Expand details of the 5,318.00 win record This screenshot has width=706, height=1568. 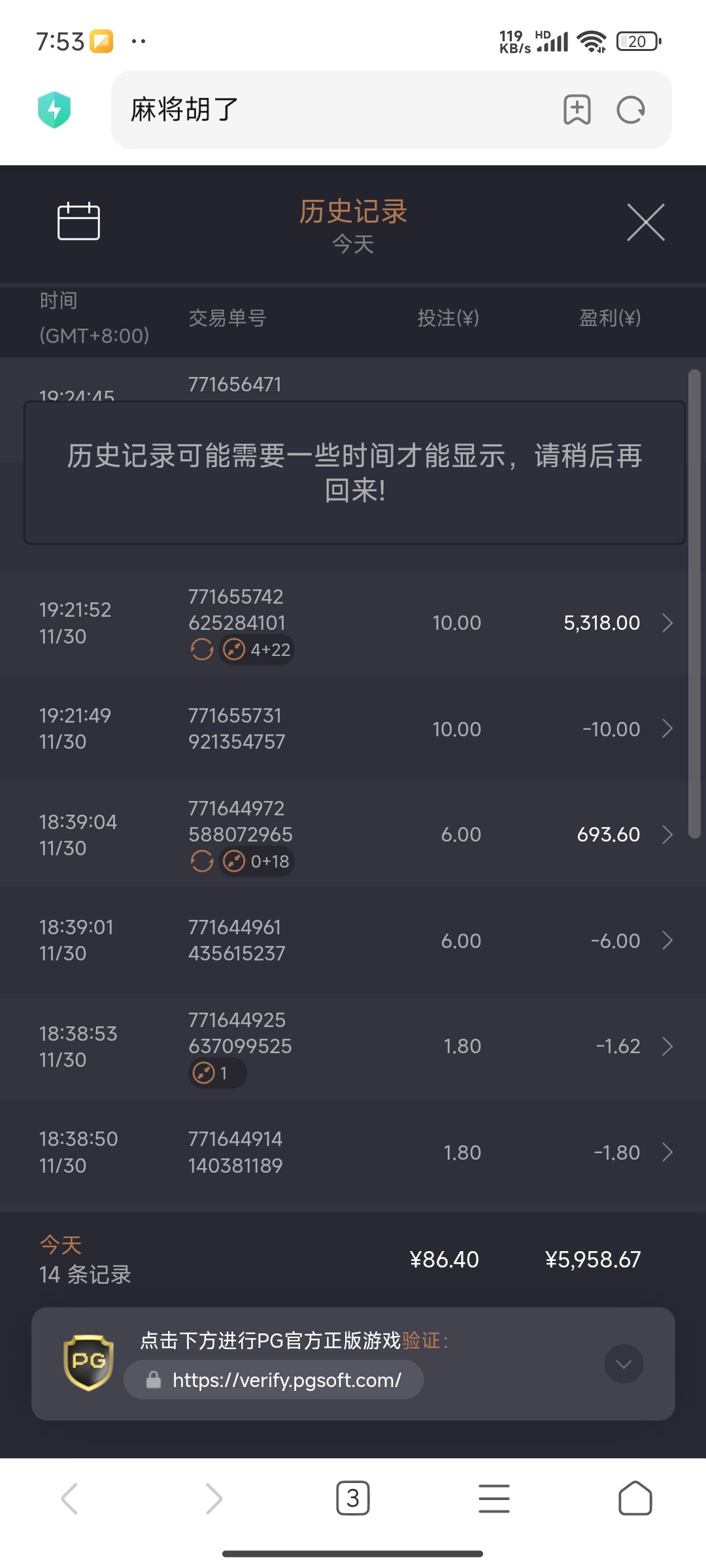[x=667, y=623]
